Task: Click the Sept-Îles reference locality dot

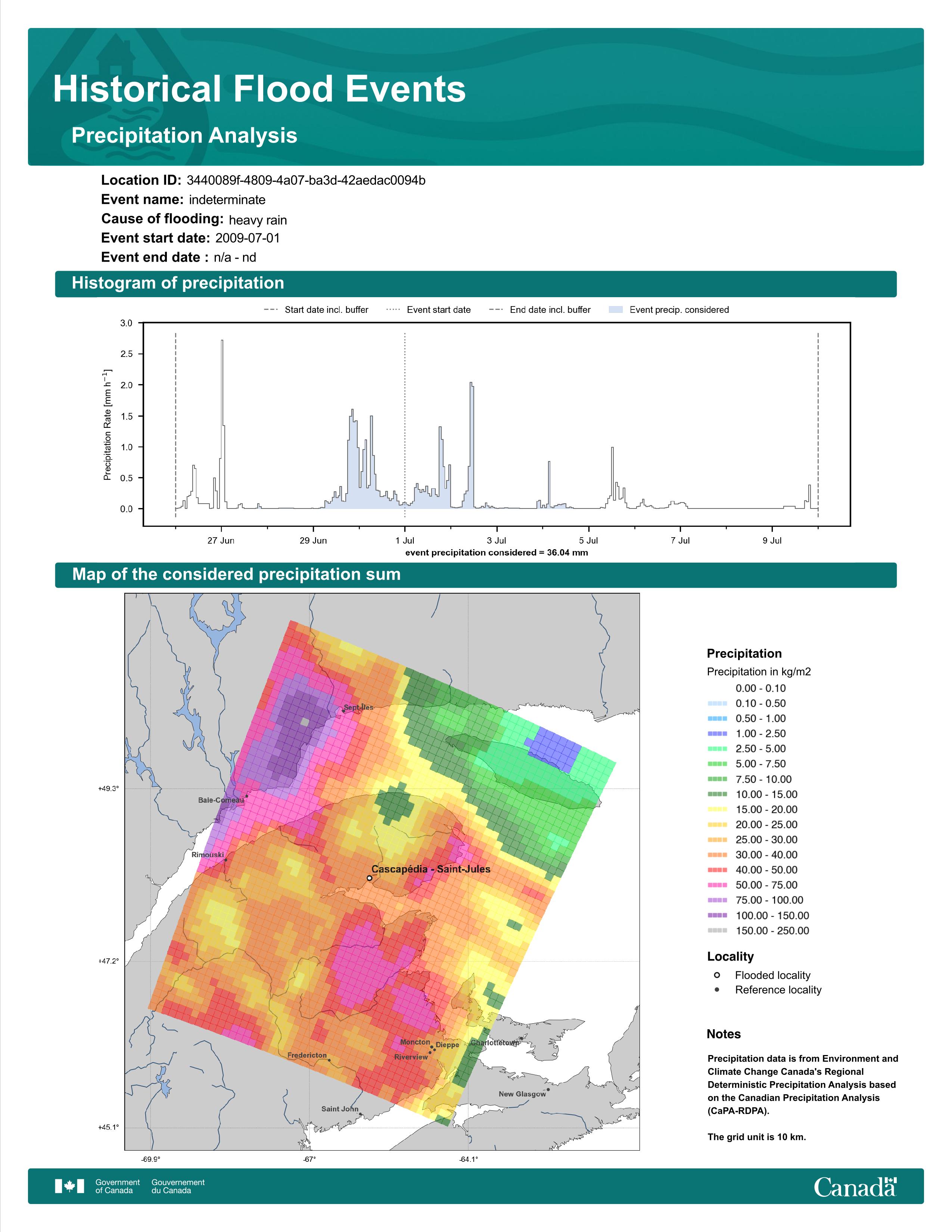Action: click(x=343, y=711)
